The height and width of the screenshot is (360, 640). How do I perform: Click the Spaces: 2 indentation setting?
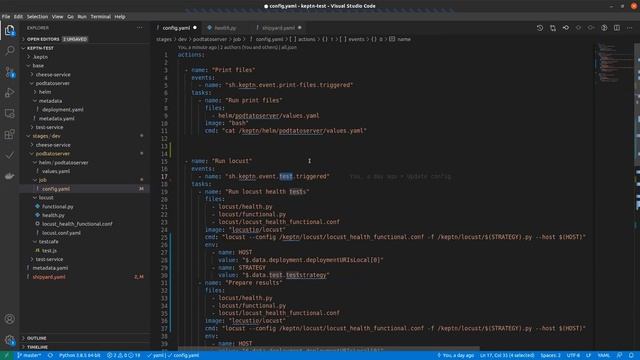550,356
